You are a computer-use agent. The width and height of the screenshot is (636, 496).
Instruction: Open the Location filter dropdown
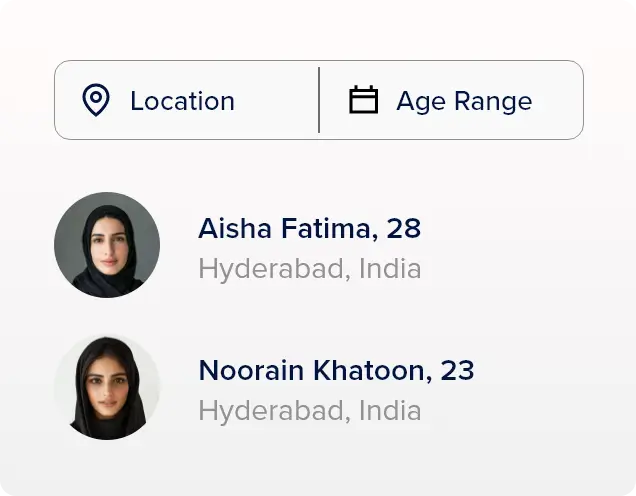187,100
